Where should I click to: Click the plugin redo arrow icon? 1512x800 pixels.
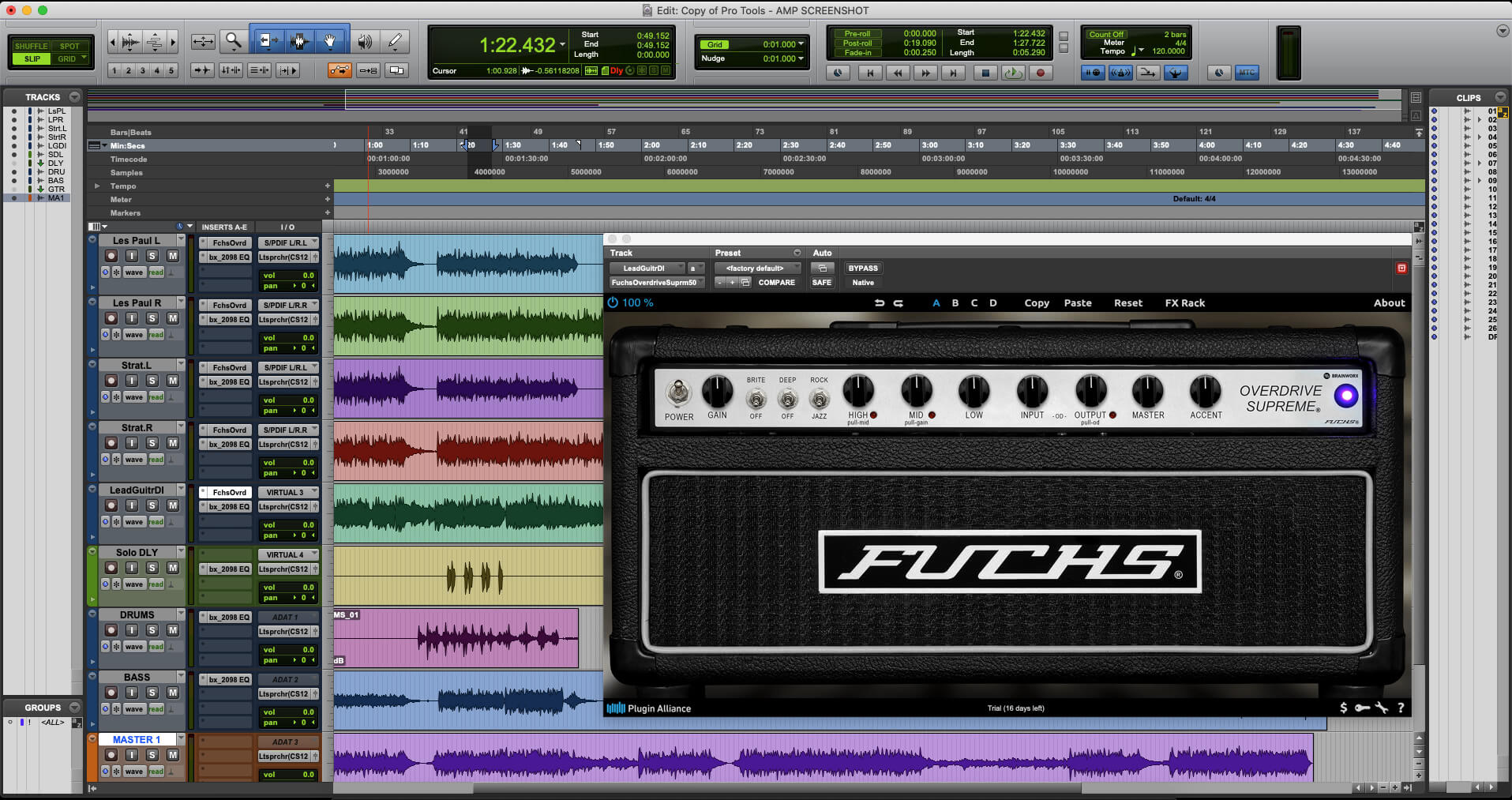[899, 303]
